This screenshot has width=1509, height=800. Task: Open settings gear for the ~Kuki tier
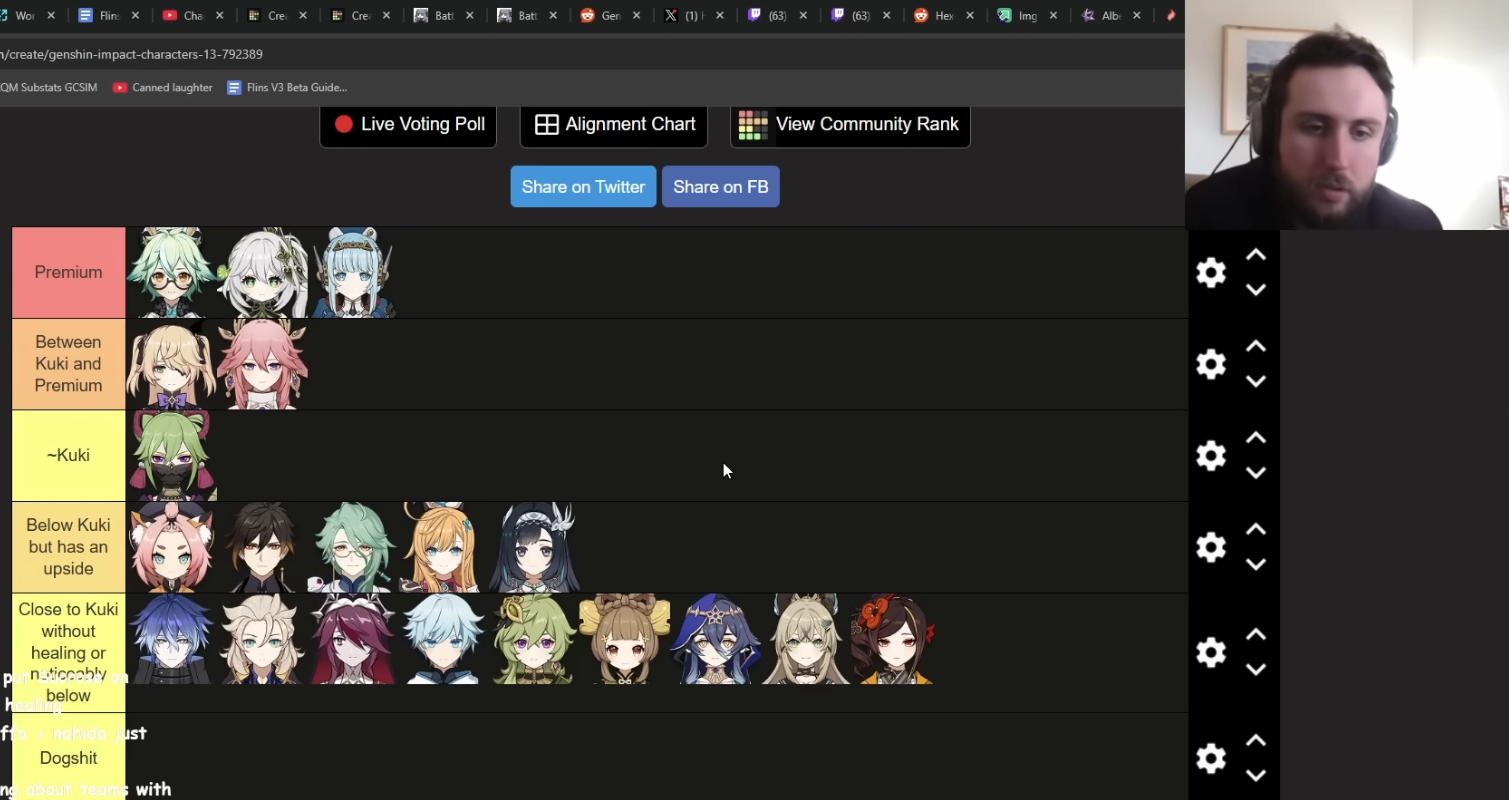pos(1211,456)
